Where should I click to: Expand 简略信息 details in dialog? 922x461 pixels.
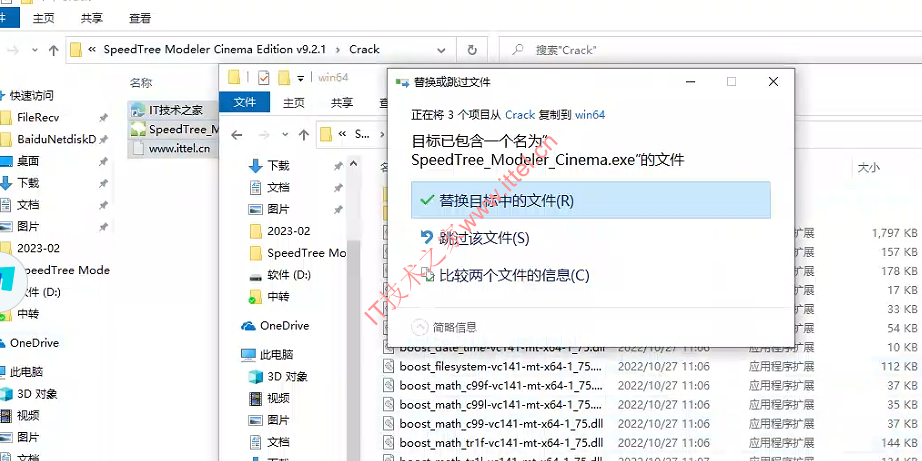click(x=445, y=327)
